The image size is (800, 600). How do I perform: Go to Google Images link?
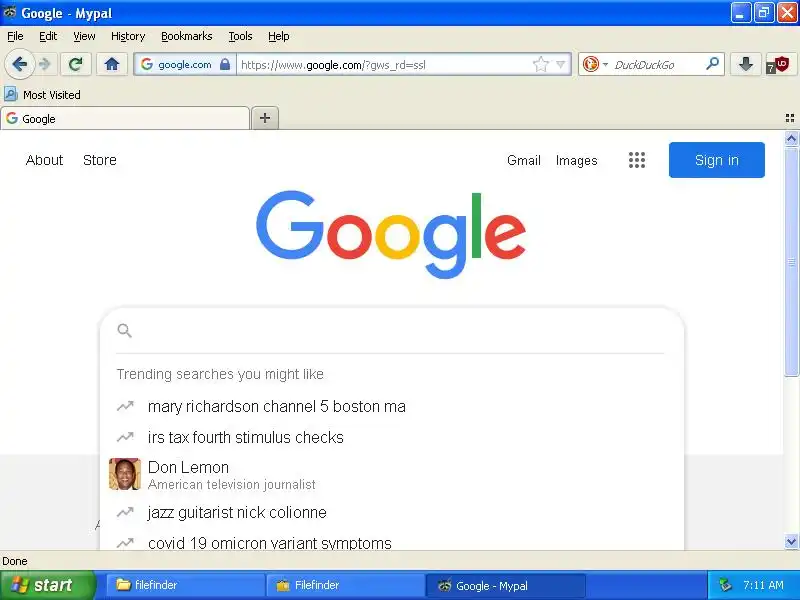tap(577, 160)
